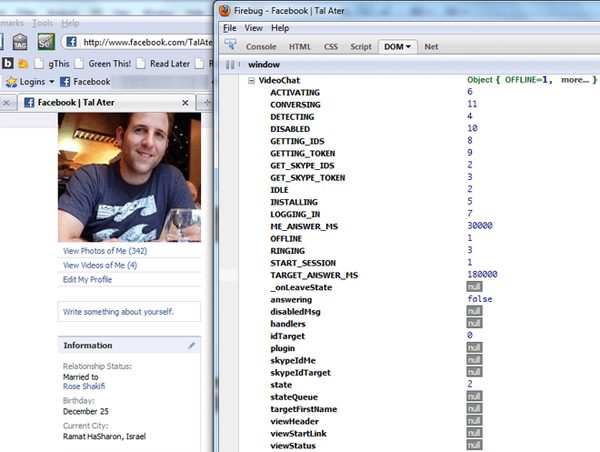Collapse the VideoChat object tree node
600x452 pixels.
tap(252, 80)
